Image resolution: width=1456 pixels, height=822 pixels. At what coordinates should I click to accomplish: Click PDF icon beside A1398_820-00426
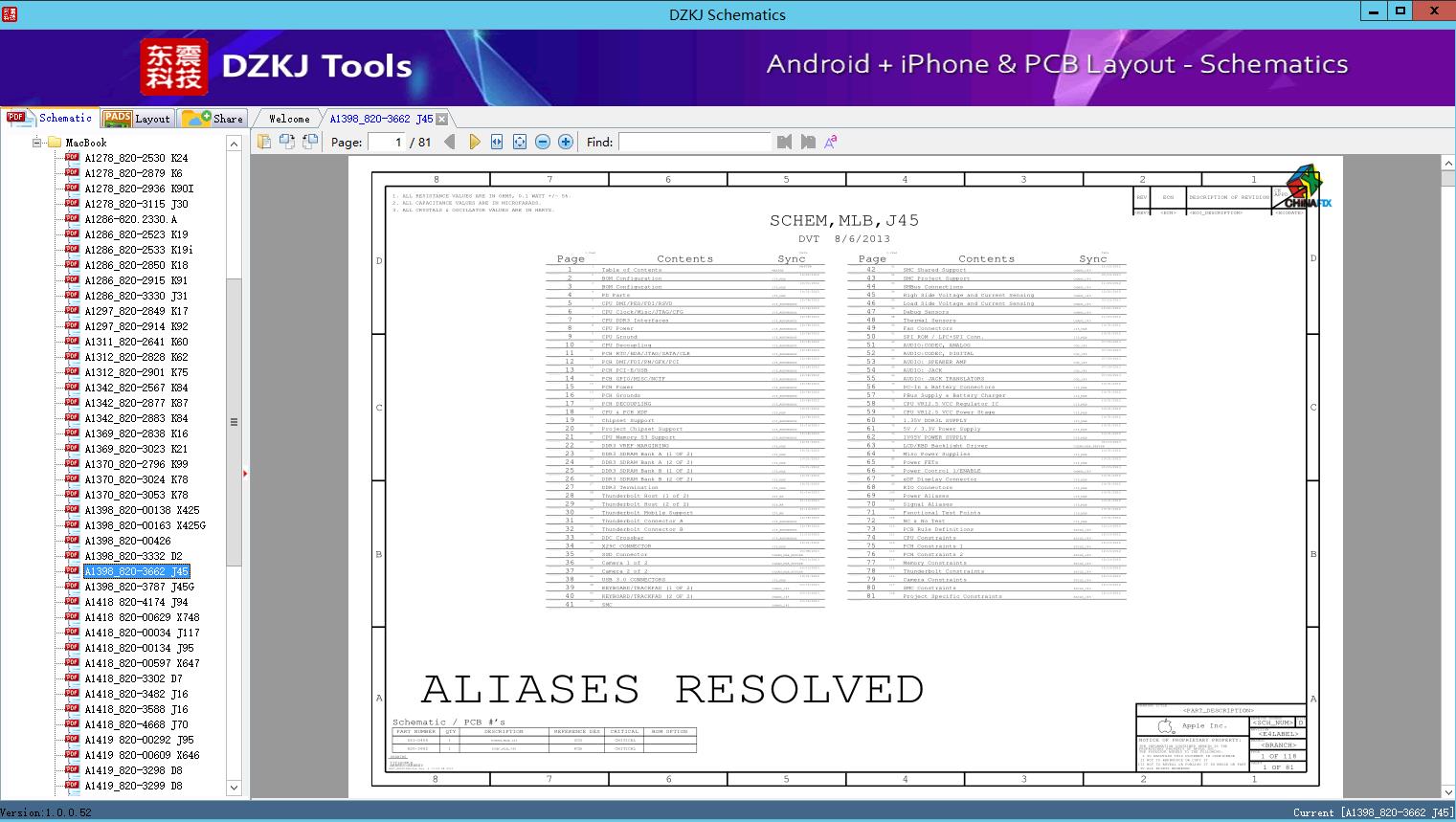[72, 540]
